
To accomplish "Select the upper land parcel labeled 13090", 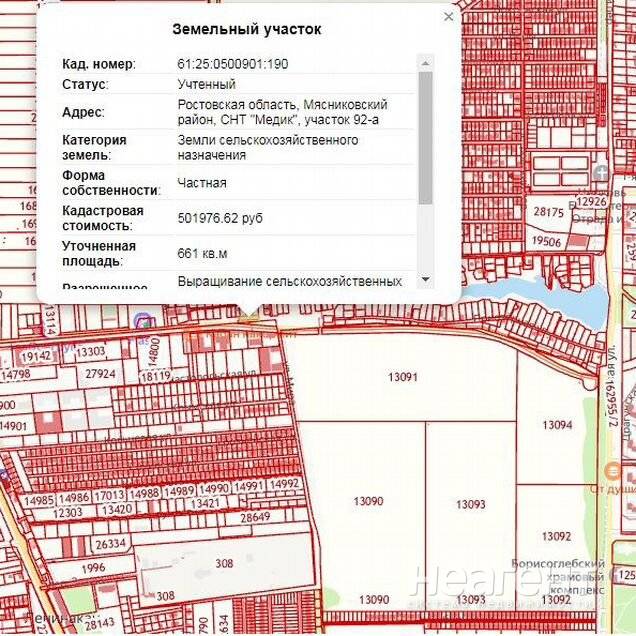I will click(368, 501).
